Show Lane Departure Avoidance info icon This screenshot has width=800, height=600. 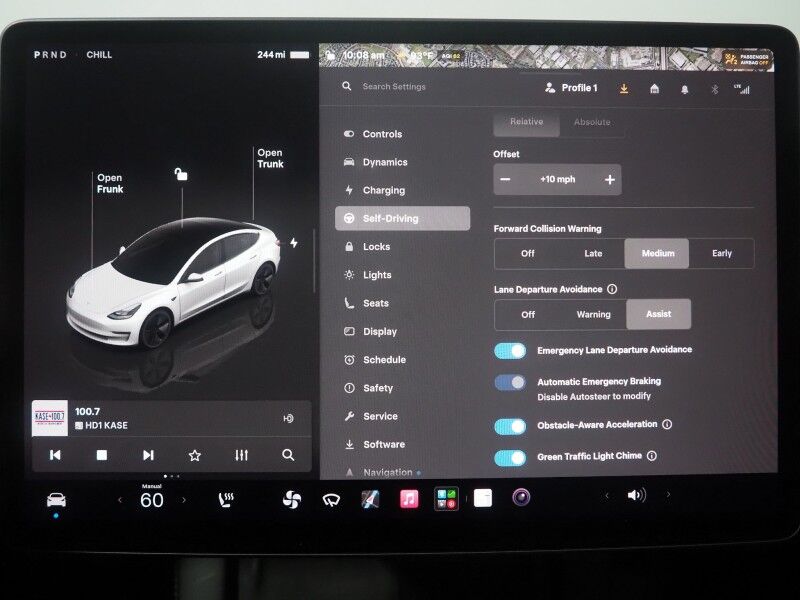(612, 289)
